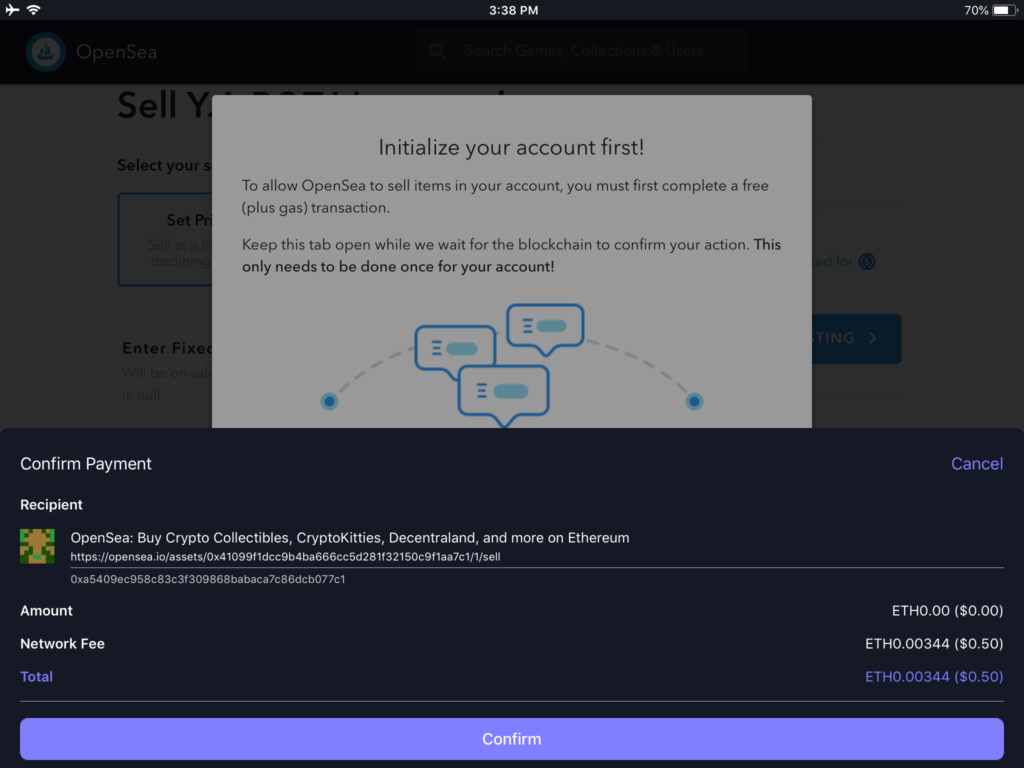Select the Network Fee value ETH0.00344 ($0.50)
1024x768 pixels.
[x=934, y=643]
